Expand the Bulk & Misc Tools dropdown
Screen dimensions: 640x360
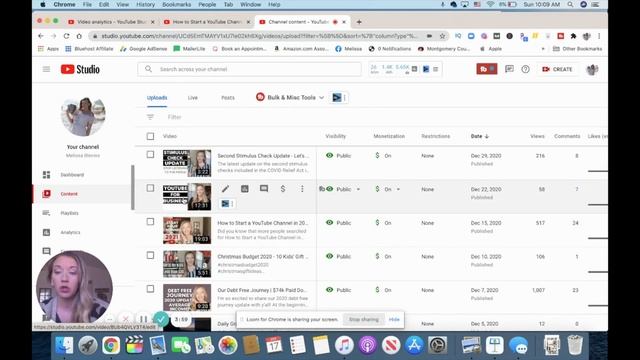290,98
